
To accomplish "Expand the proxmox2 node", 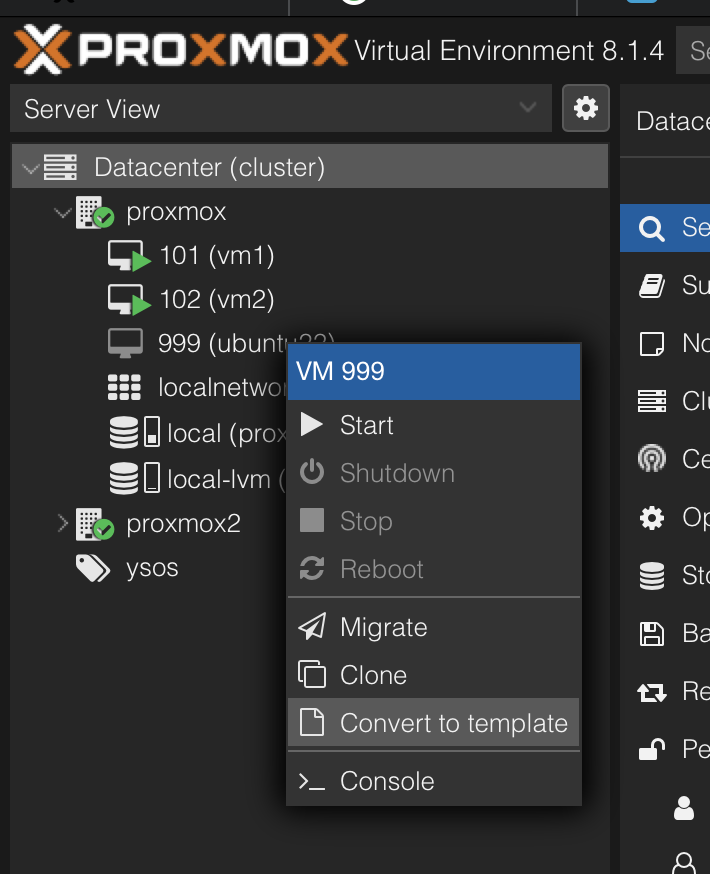I will click(62, 523).
